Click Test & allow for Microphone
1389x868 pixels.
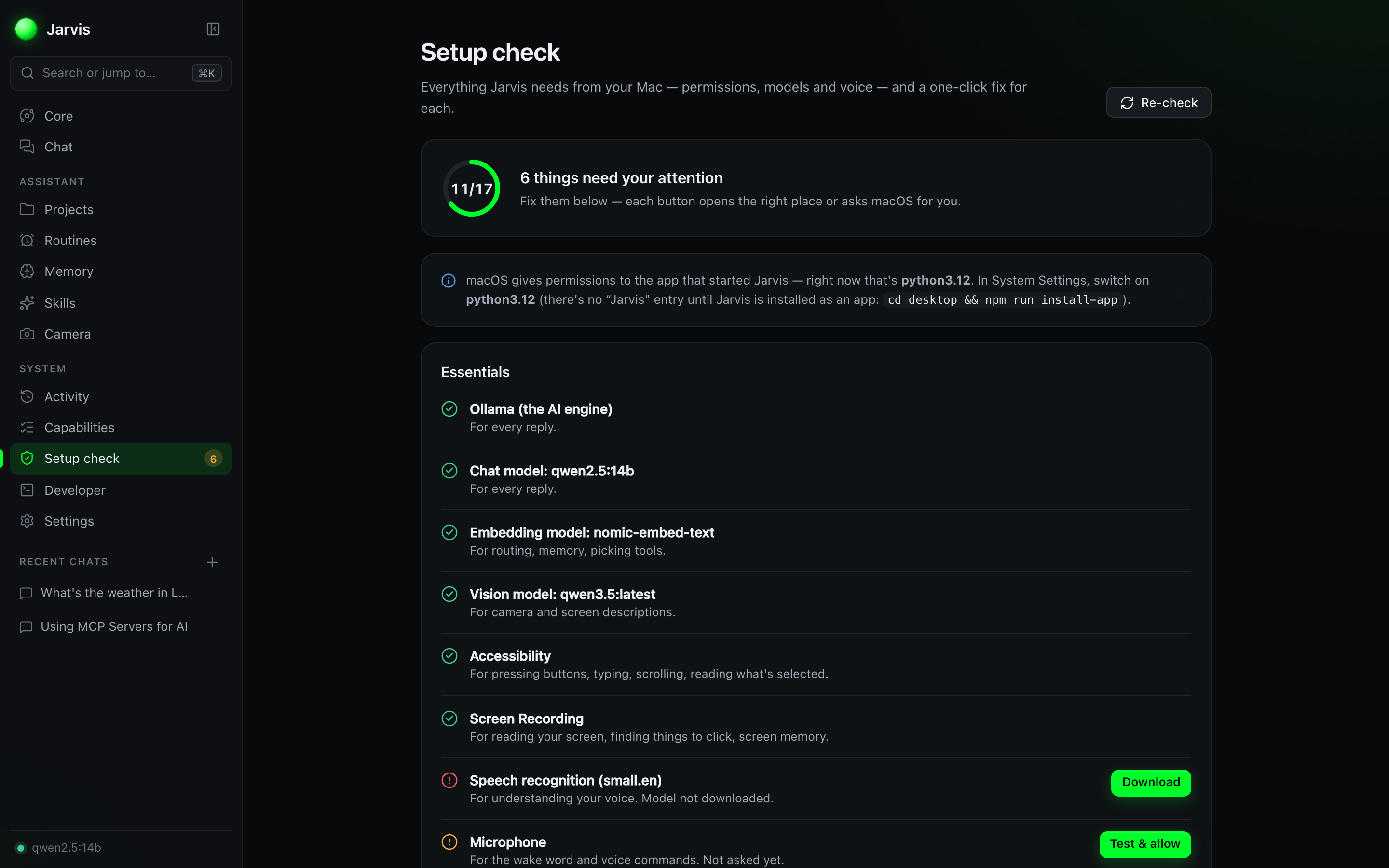click(1145, 844)
